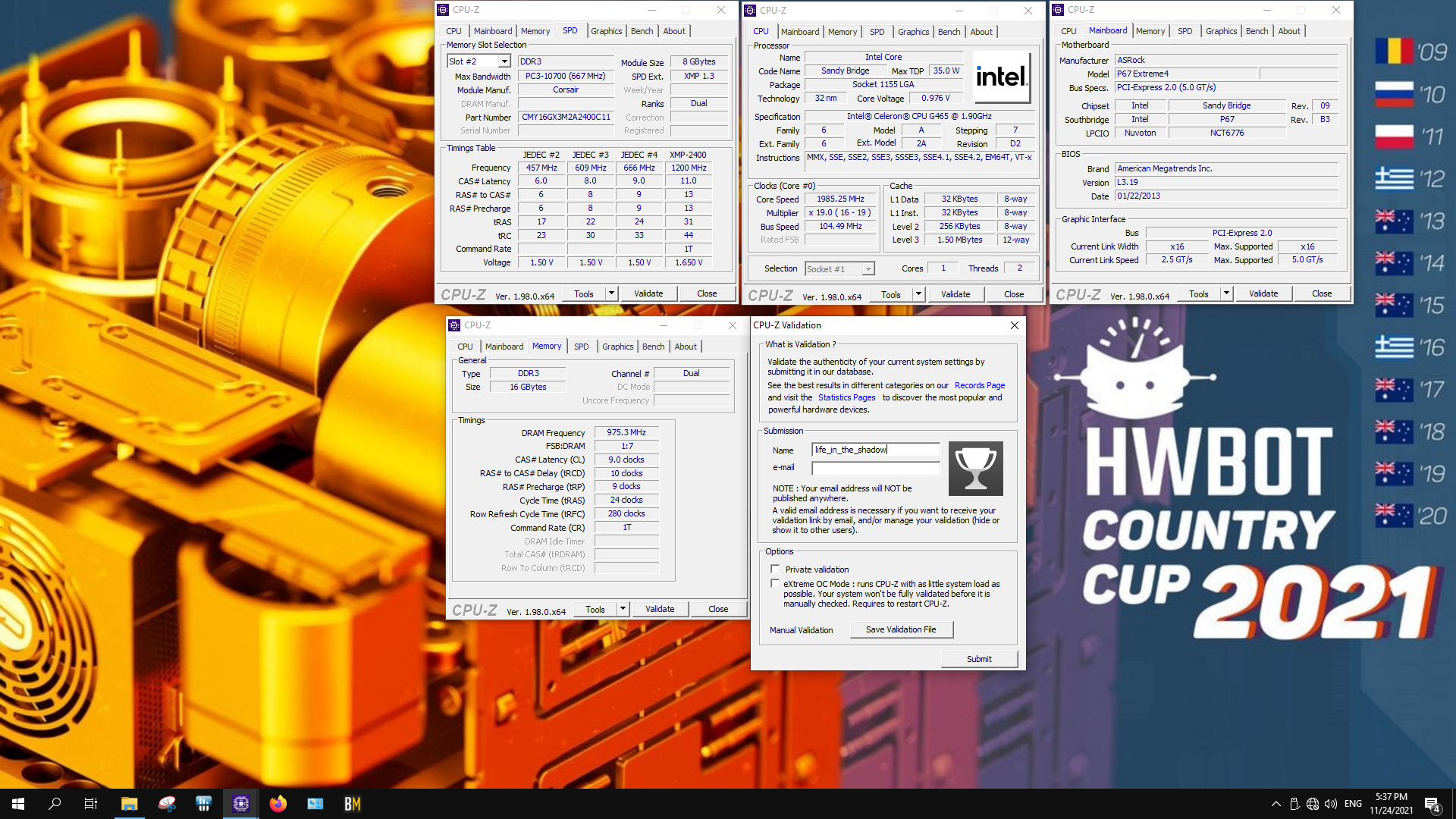Click the Row Refresh Cycle Time 280 clocks

click(x=626, y=513)
